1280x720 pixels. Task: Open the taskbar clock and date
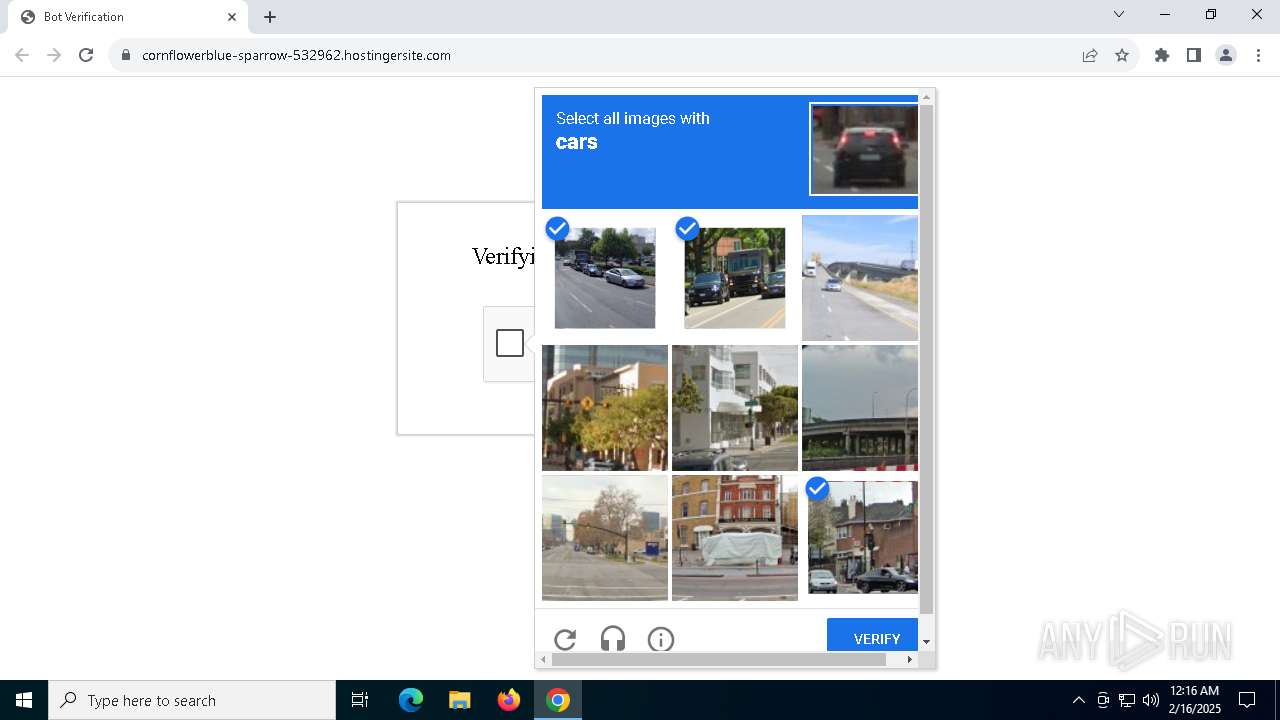(x=1195, y=700)
